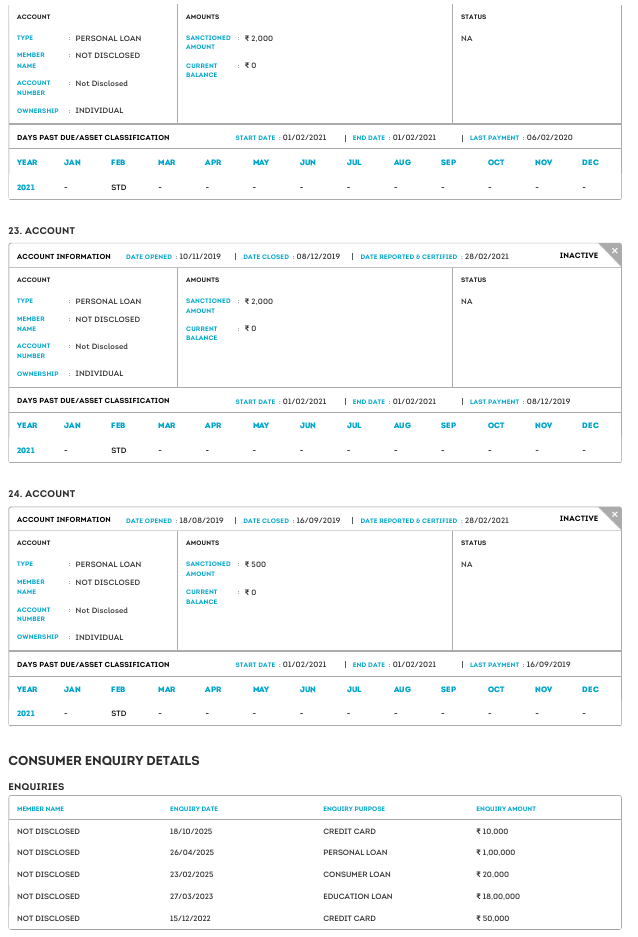Click the Education Loan enquiry purpose

click(x=358, y=896)
